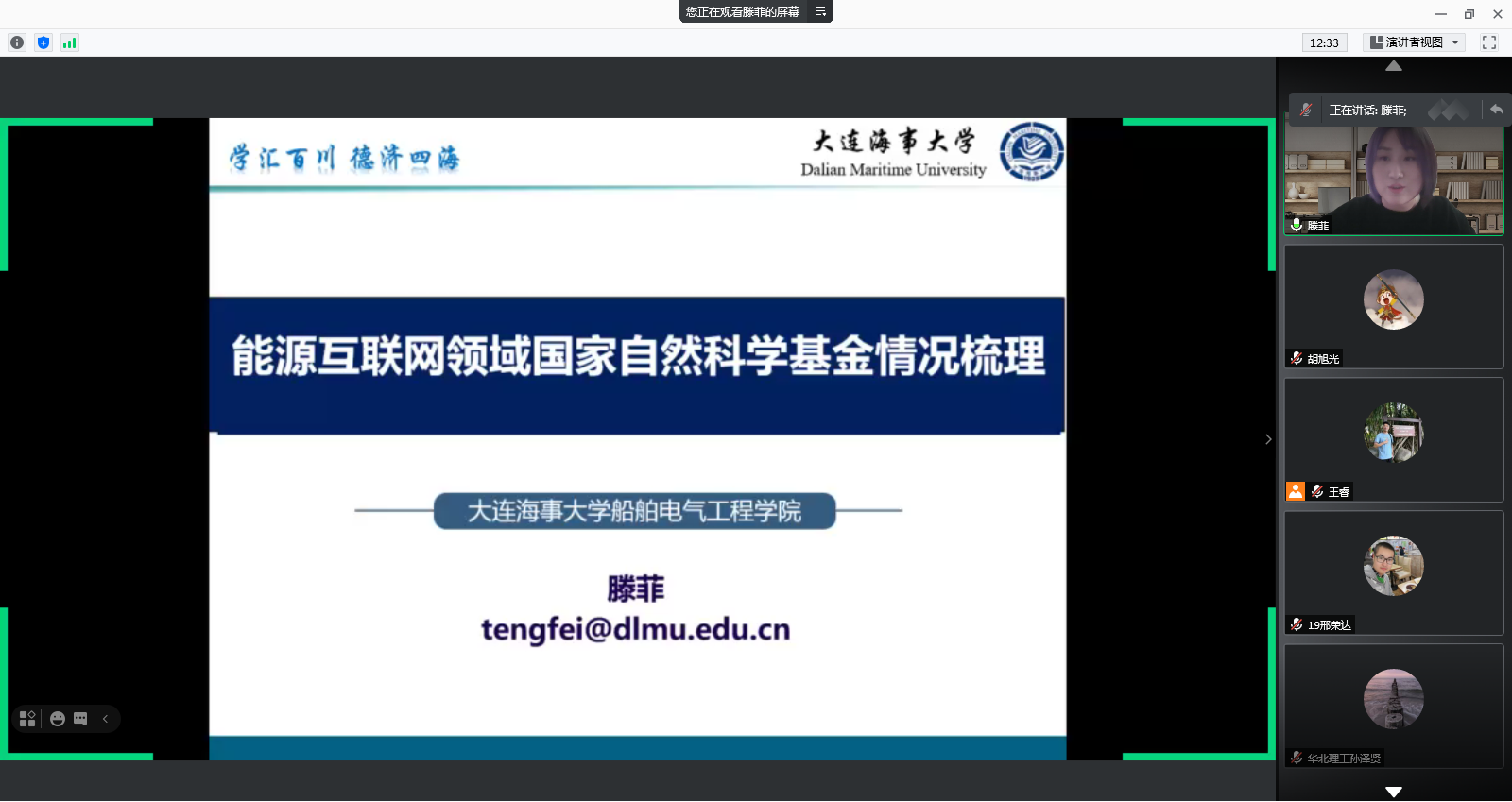The width and height of the screenshot is (1512, 802).
Task: Click the Dalian Maritime University logo emblem
Action: click(x=1032, y=151)
